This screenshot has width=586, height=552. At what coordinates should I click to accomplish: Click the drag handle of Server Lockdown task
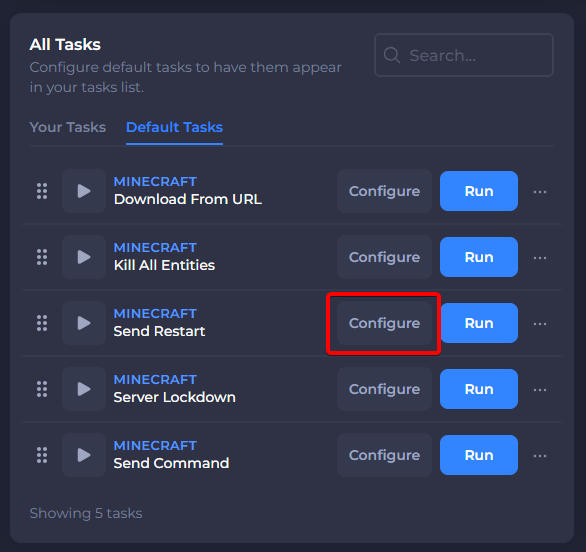click(x=42, y=389)
